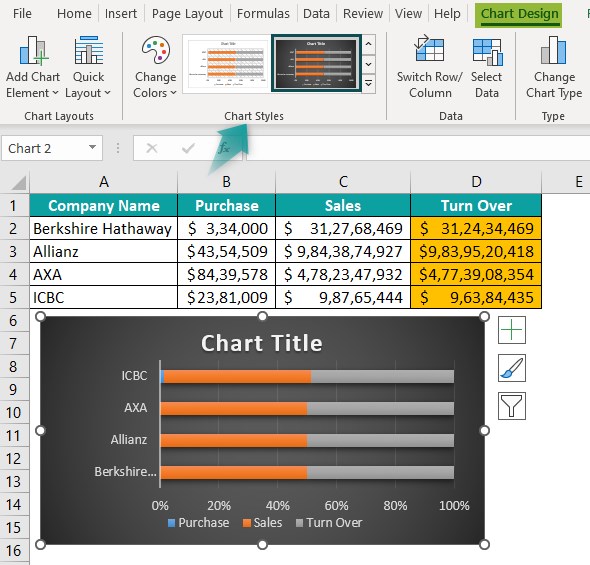Click the Sales legend entry
Screen dimensions: 590x565
(x=263, y=522)
